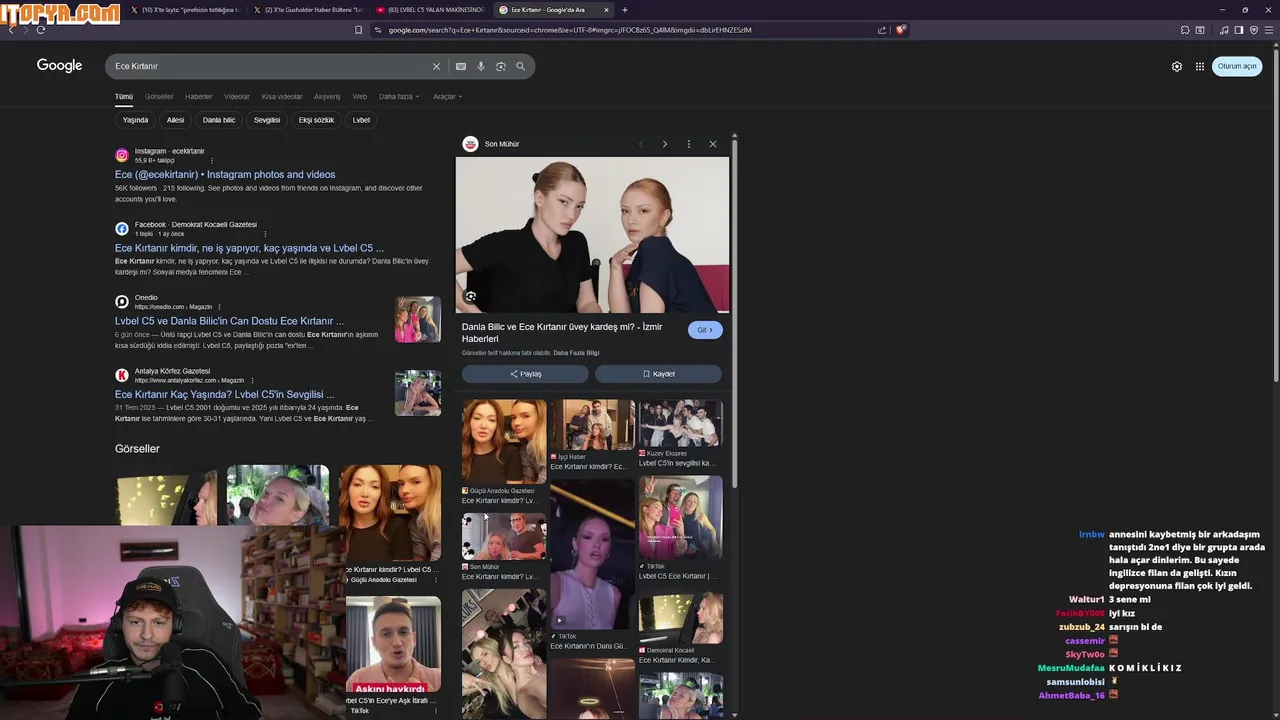Go back using browser back arrow

pos(11,30)
